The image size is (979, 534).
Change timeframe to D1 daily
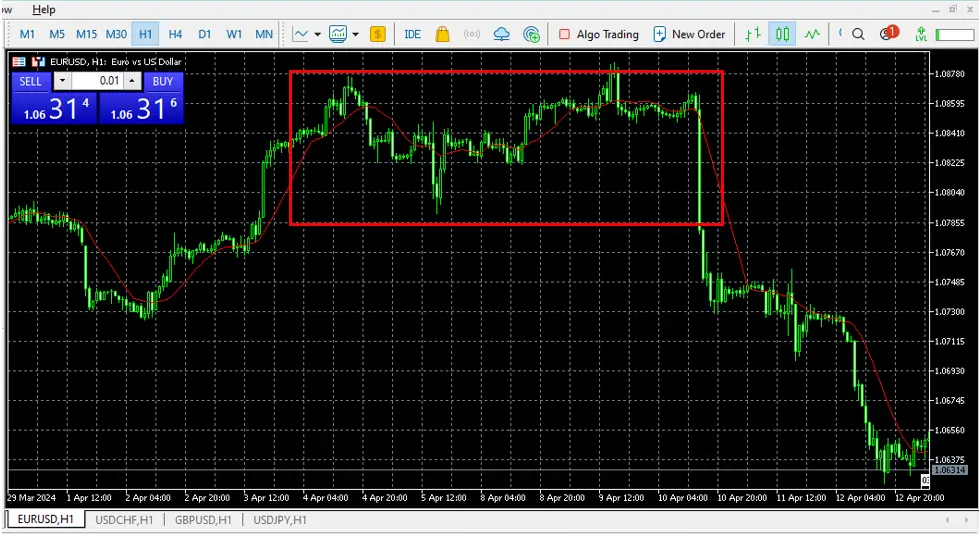[x=205, y=34]
